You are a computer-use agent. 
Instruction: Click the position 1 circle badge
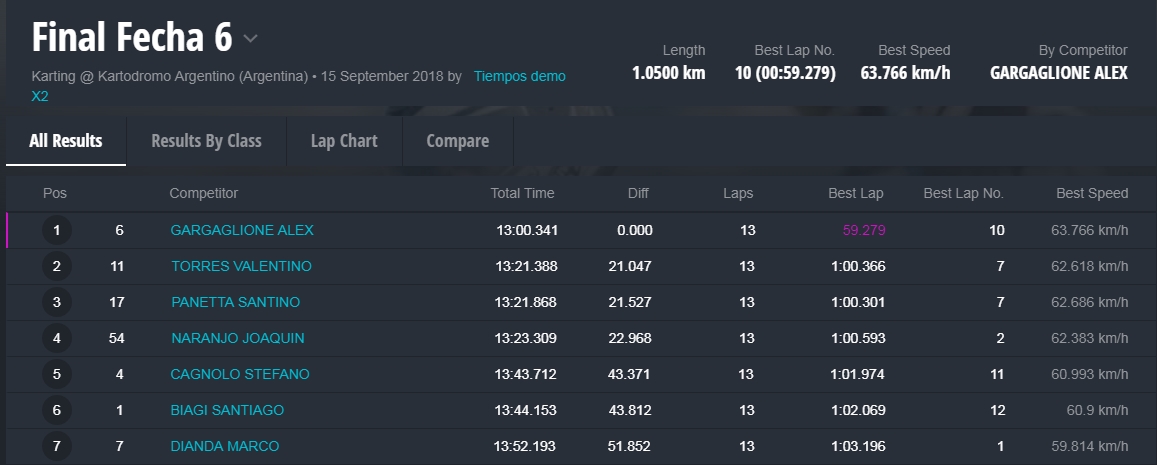point(57,231)
